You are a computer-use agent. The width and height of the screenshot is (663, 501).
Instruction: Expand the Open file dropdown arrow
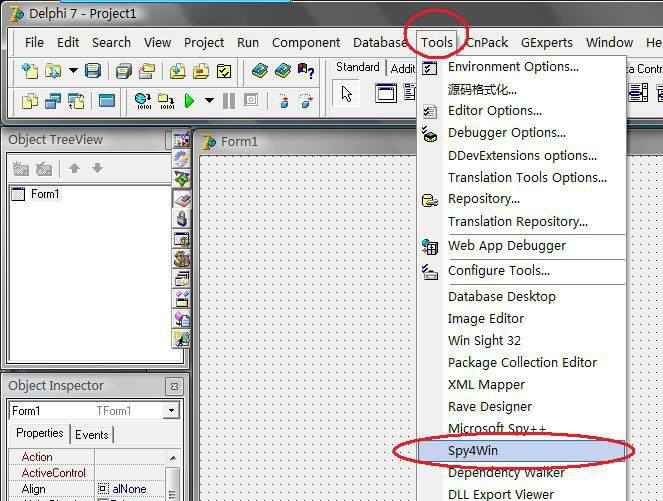(74, 71)
